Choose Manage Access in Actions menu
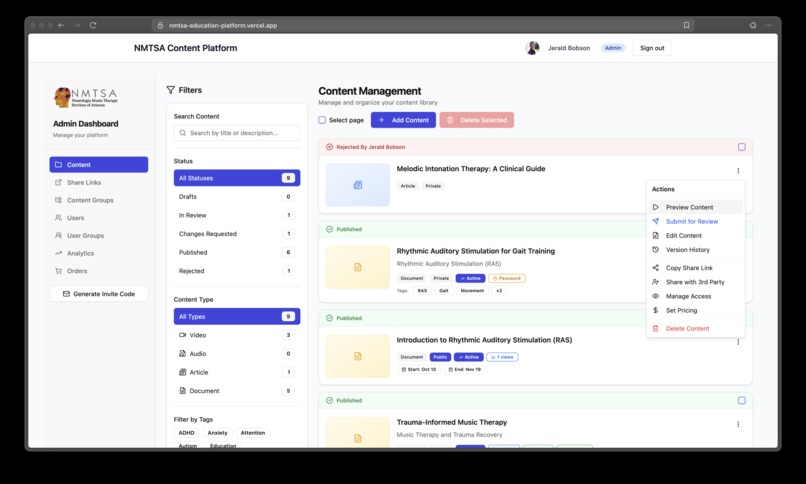 coord(696,296)
